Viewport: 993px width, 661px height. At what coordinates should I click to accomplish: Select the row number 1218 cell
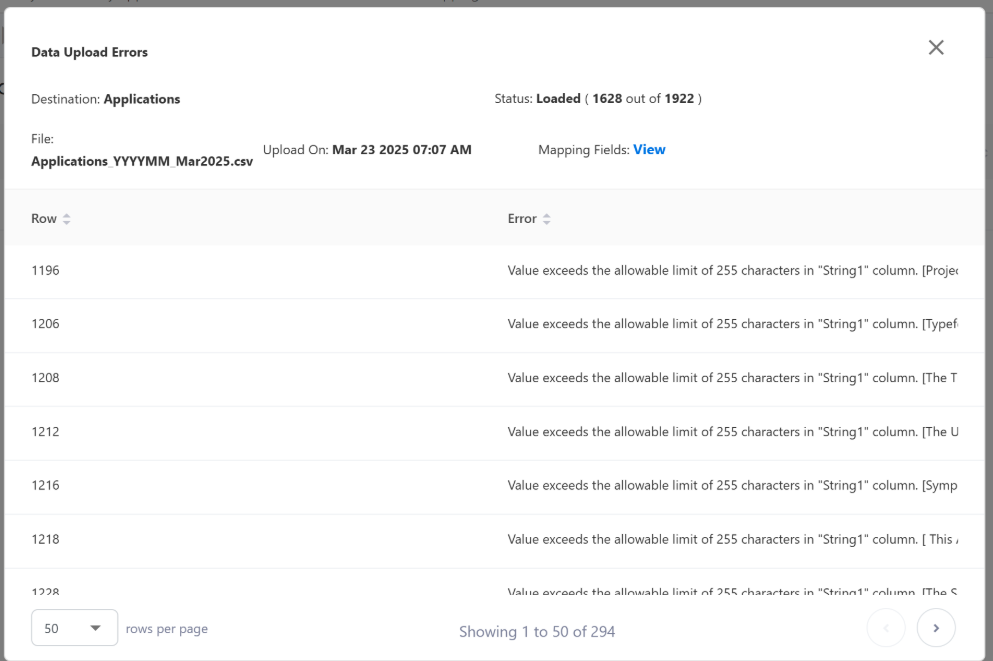(46, 541)
